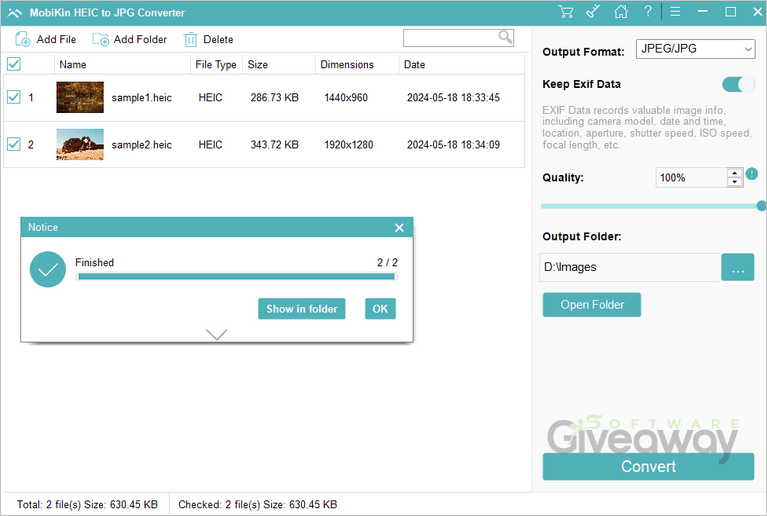Uncheck the sample2.heic row checkbox

[x=14, y=144]
